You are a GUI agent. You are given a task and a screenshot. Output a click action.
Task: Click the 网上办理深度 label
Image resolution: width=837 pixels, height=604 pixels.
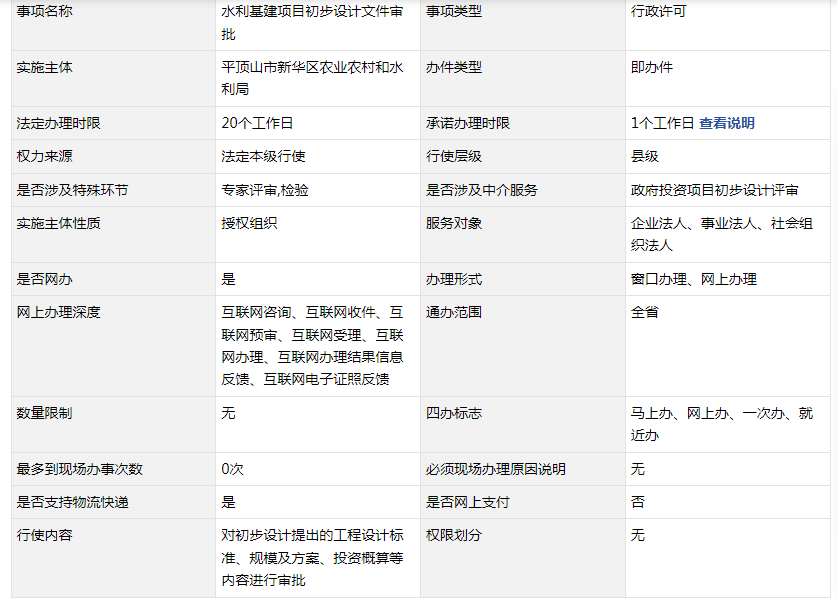[x=59, y=312]
